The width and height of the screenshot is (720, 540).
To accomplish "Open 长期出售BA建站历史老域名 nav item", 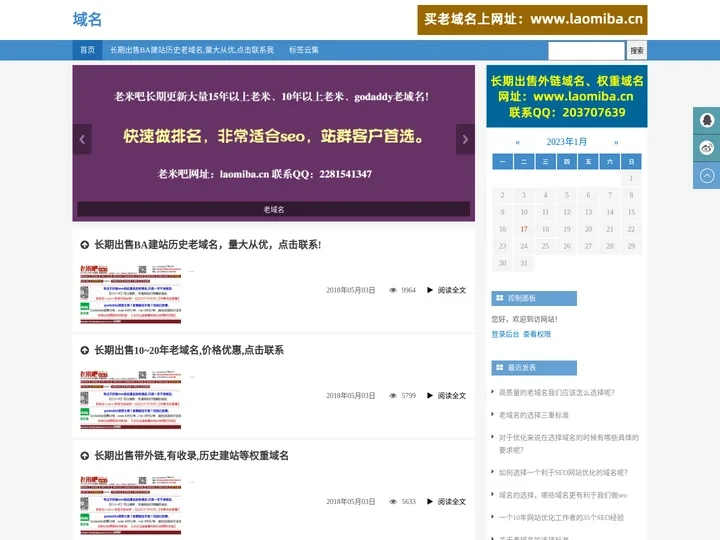I will pyautogui.click(x=192, y=50).
